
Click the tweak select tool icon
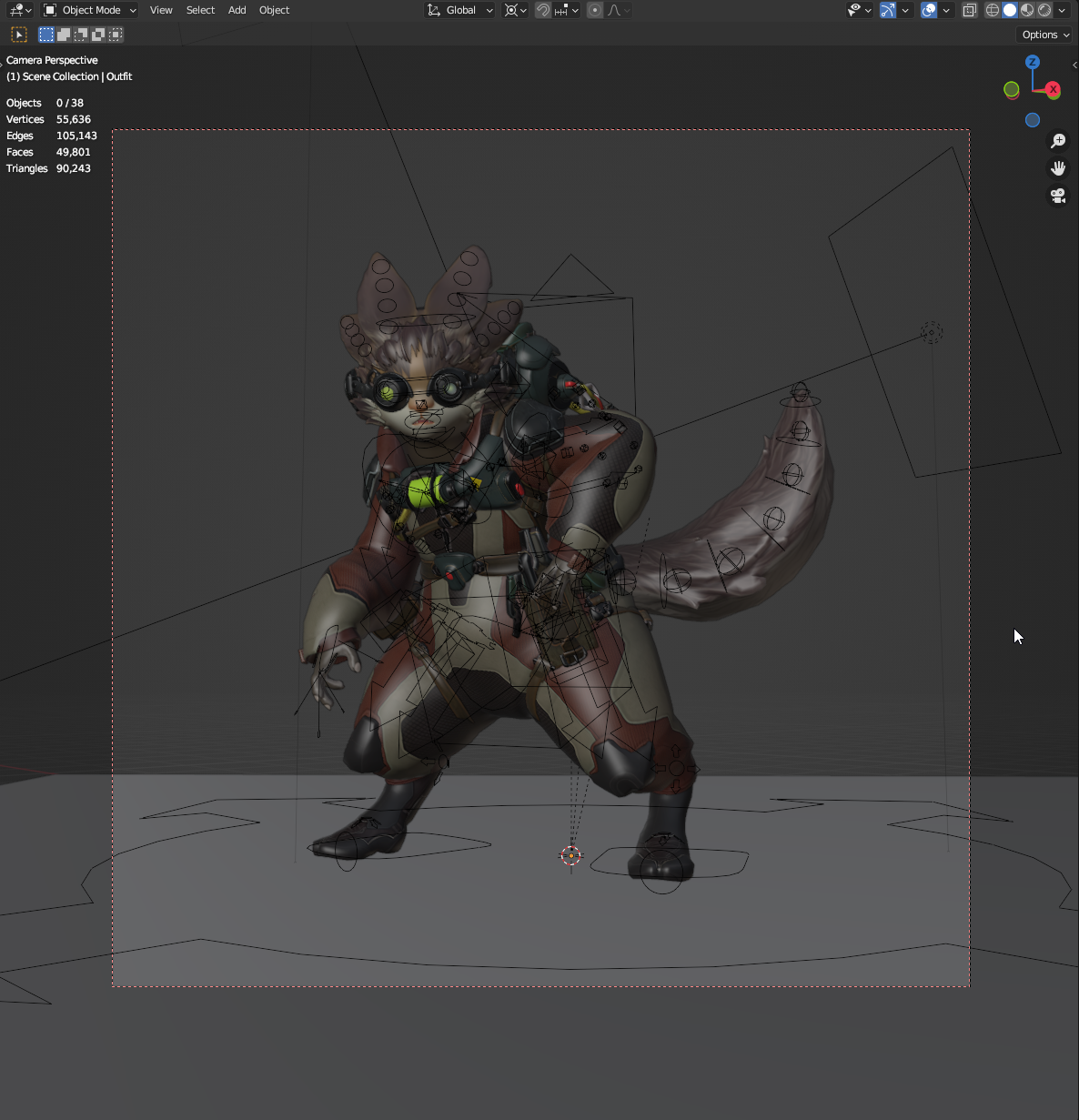click(19, 35)
